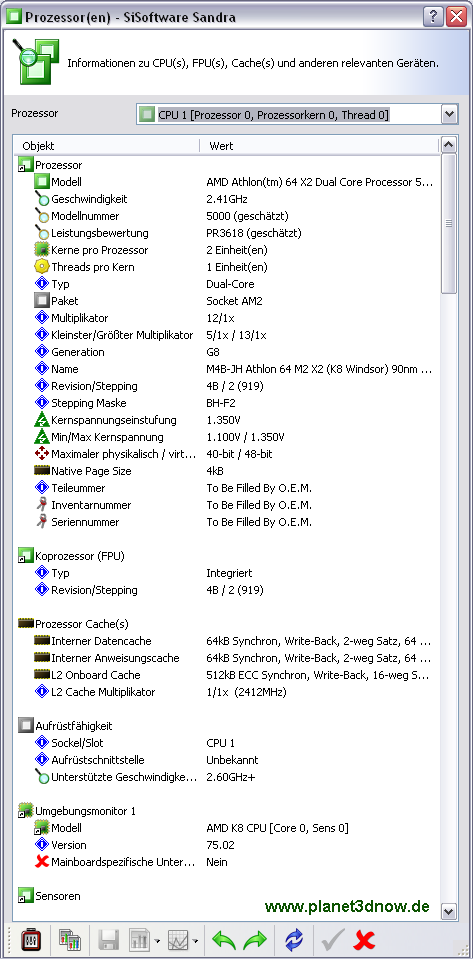Click the value 40-bit / 48-bit
Screen dimensions: 473x960
(239, 454)
